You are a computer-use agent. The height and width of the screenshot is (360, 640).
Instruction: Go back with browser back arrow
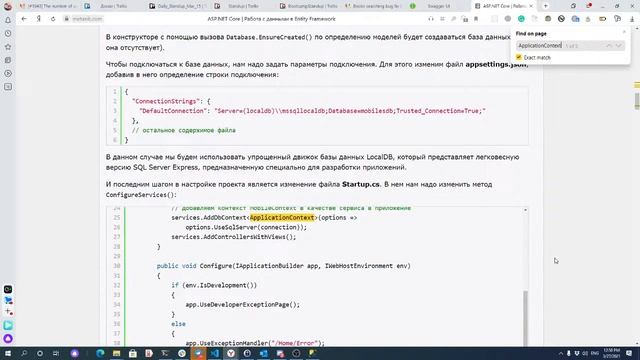(24, 19)
